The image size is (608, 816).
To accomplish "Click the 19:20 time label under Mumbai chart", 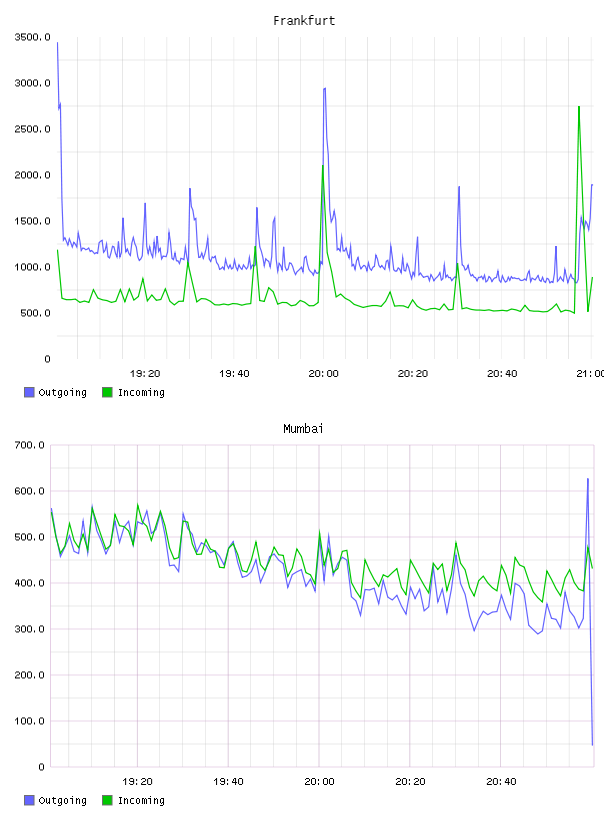I will point(137,782).
